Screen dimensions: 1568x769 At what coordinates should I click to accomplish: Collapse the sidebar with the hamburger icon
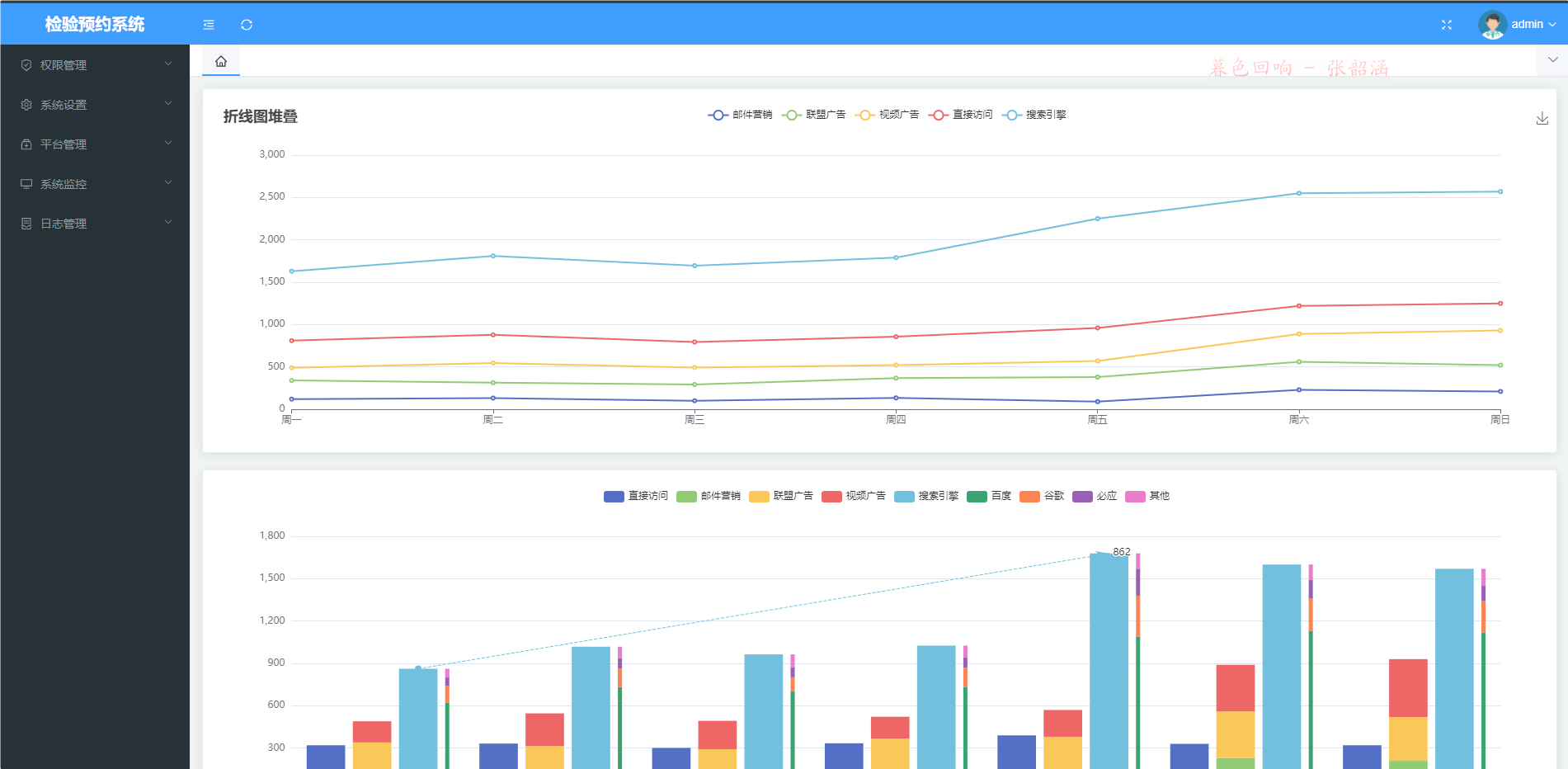tap(209, 25)
